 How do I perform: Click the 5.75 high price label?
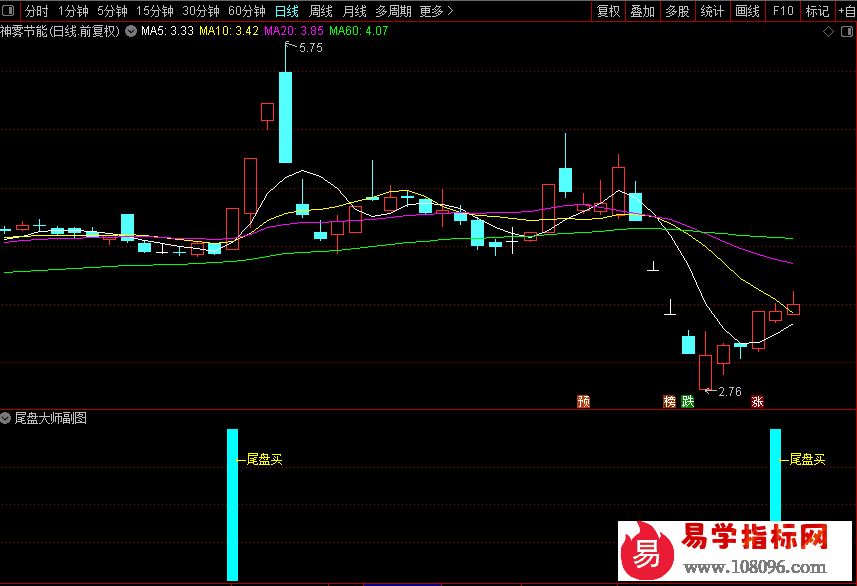[x=310, y=48]
